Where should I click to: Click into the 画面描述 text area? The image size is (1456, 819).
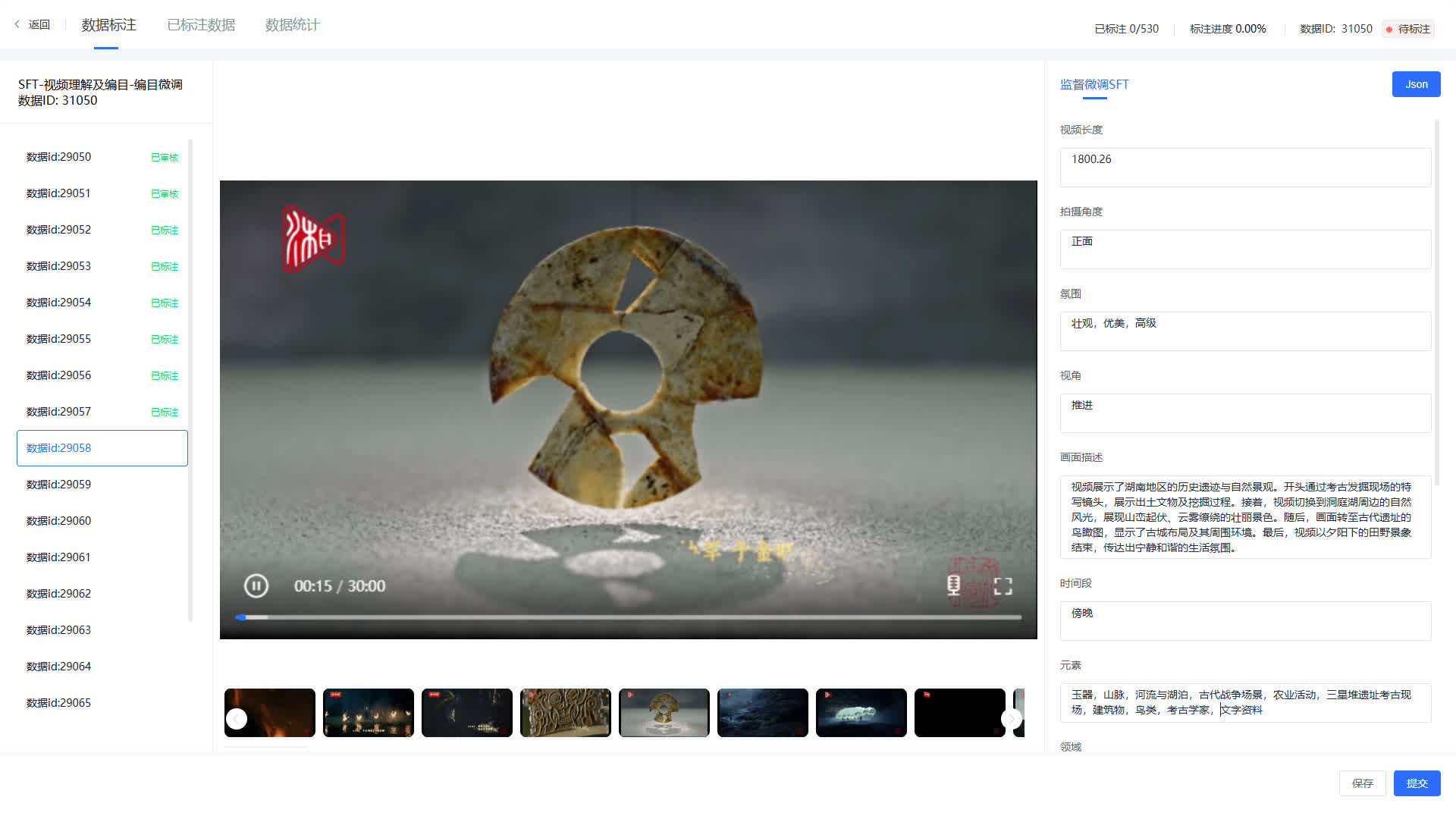(1245, 517)
